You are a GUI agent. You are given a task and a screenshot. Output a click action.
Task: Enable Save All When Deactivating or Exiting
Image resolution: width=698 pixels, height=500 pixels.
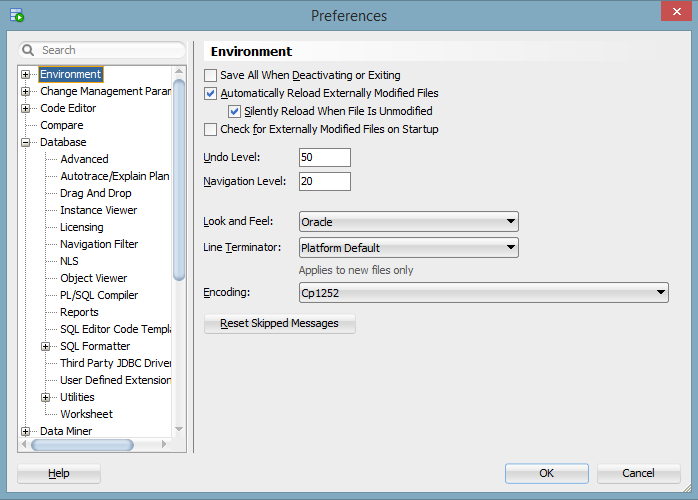point(210,76)
